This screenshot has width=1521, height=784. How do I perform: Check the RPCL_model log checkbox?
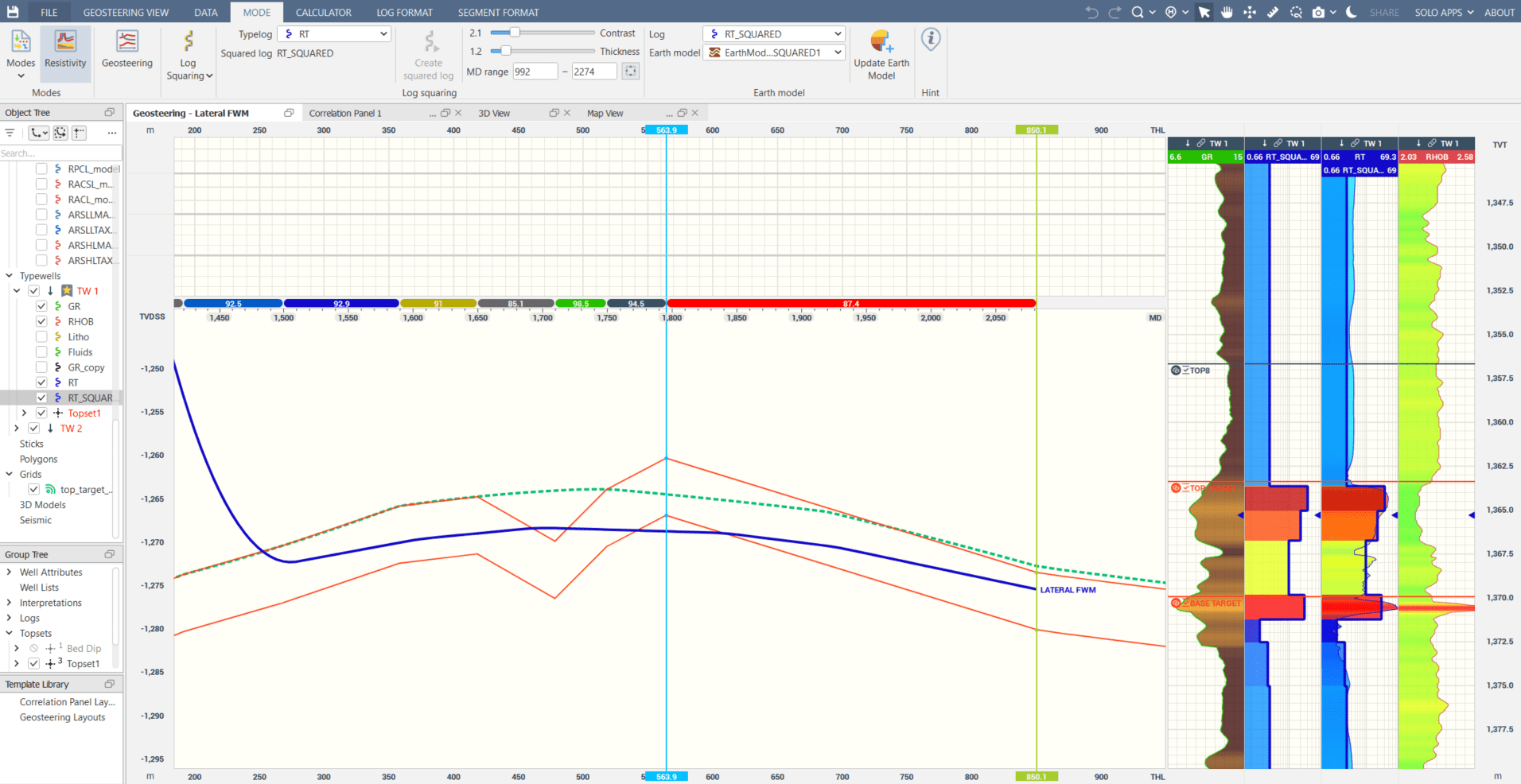coord(41,169)
